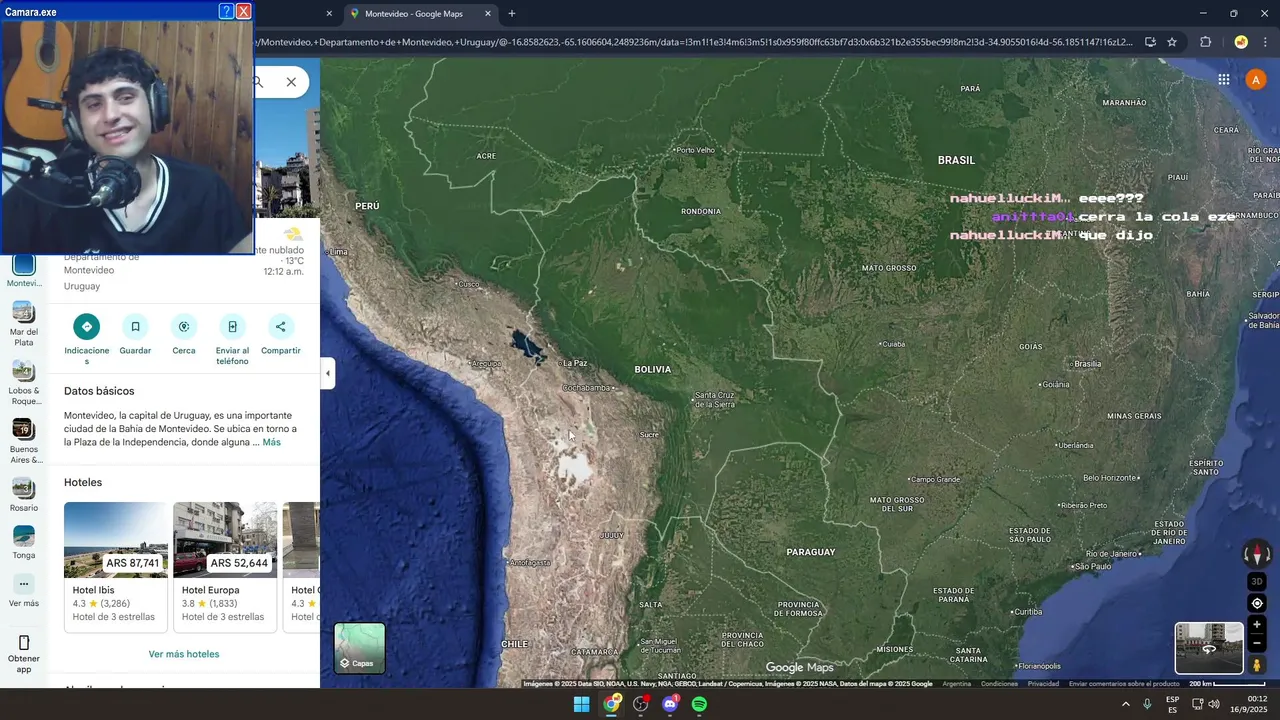Open the Street View preview thumbnail
This screenshot has height=720, width=1280.
point(1208,647)
